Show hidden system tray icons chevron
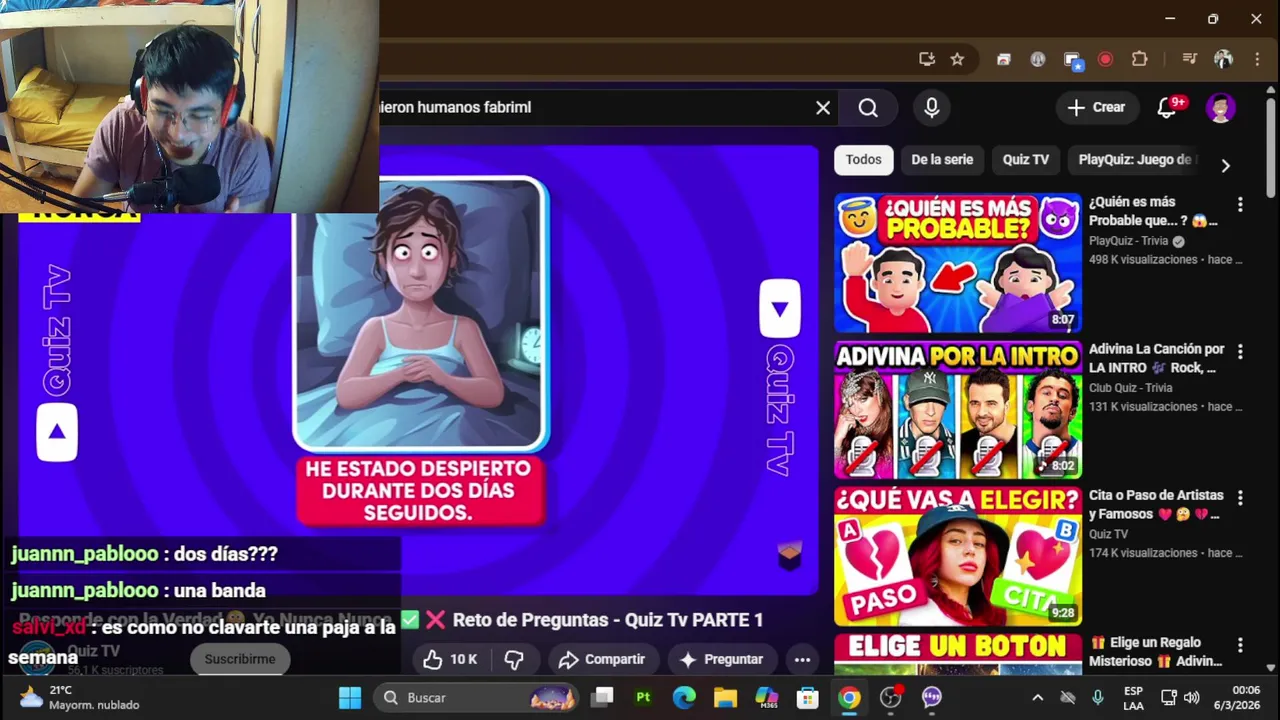Viewport: 1280px width, 720px height. [x=1037, y=698]
